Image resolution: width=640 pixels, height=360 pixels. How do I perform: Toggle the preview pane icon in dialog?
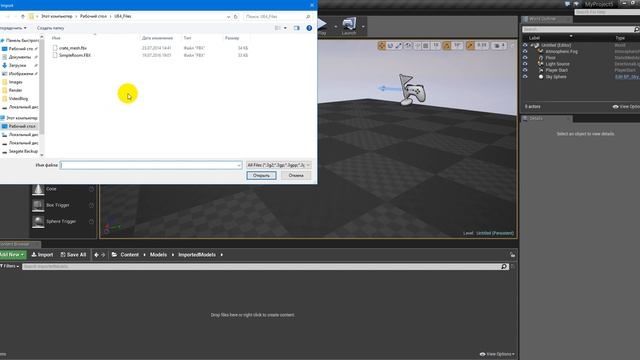(x=296, y=28)
